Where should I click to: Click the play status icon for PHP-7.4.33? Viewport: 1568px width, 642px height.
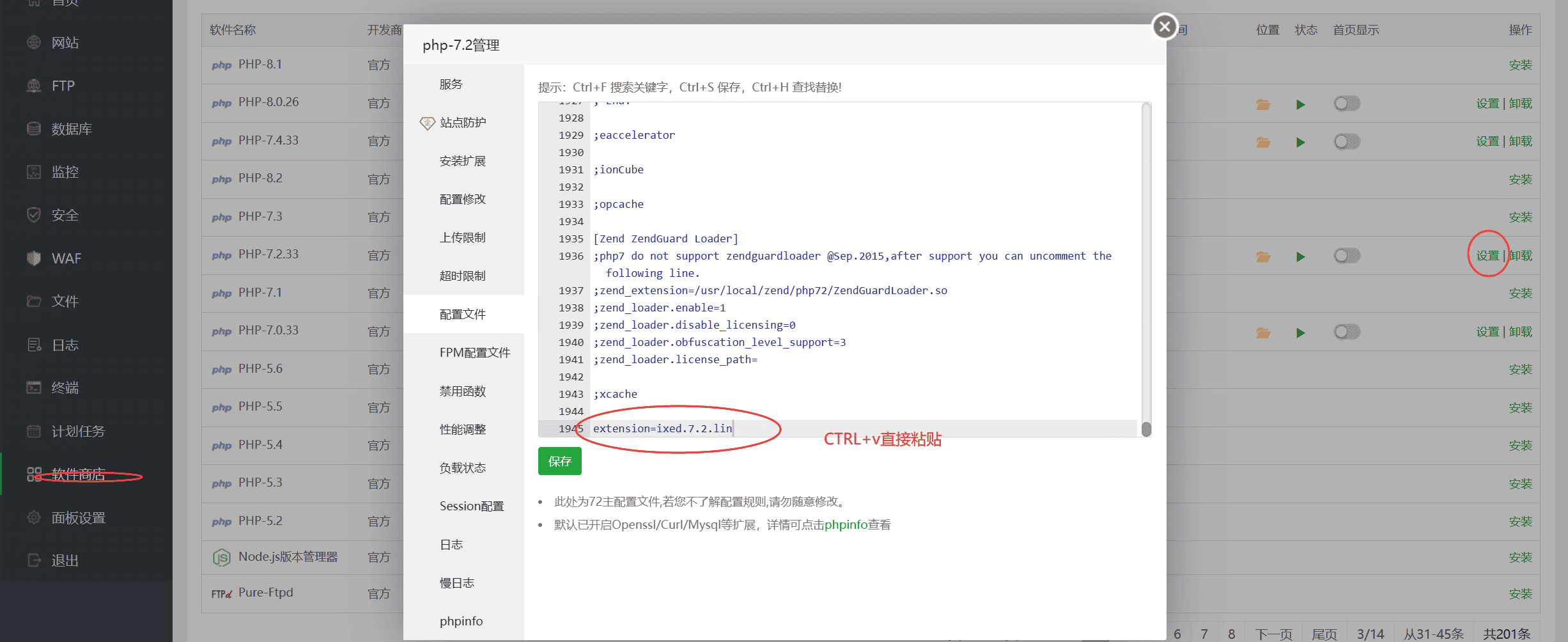[1300, 142]
